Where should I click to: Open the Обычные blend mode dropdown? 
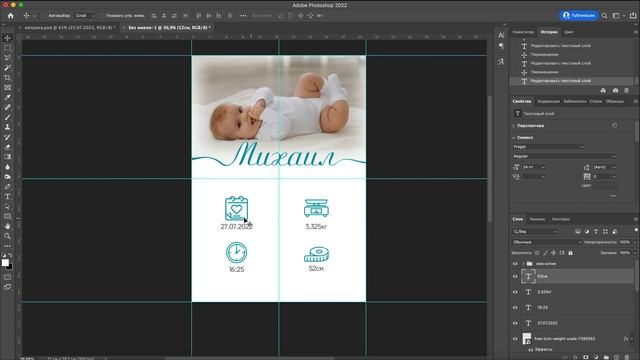click(547, 242)
